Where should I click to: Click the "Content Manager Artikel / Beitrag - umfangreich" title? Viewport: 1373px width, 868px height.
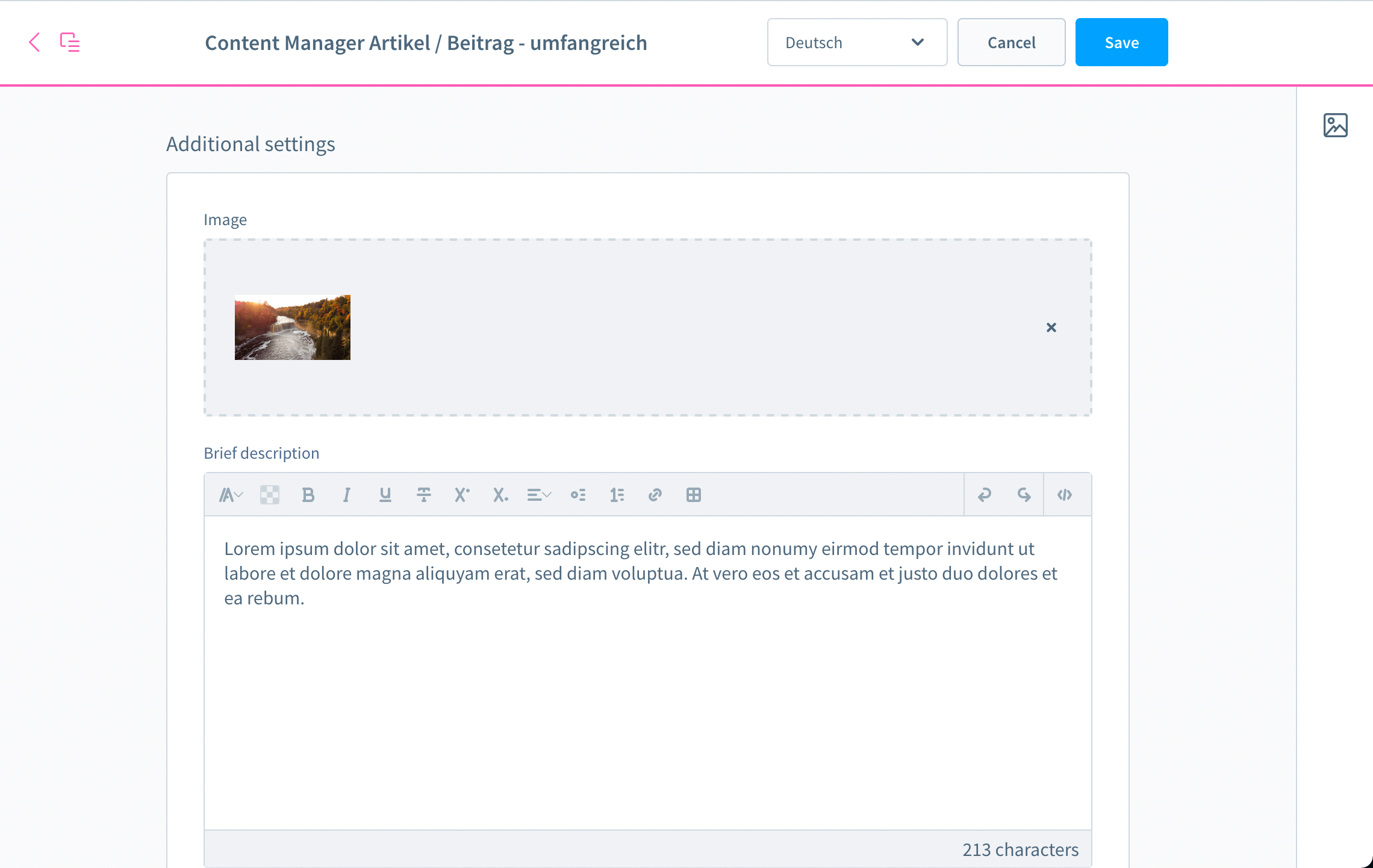426,43
